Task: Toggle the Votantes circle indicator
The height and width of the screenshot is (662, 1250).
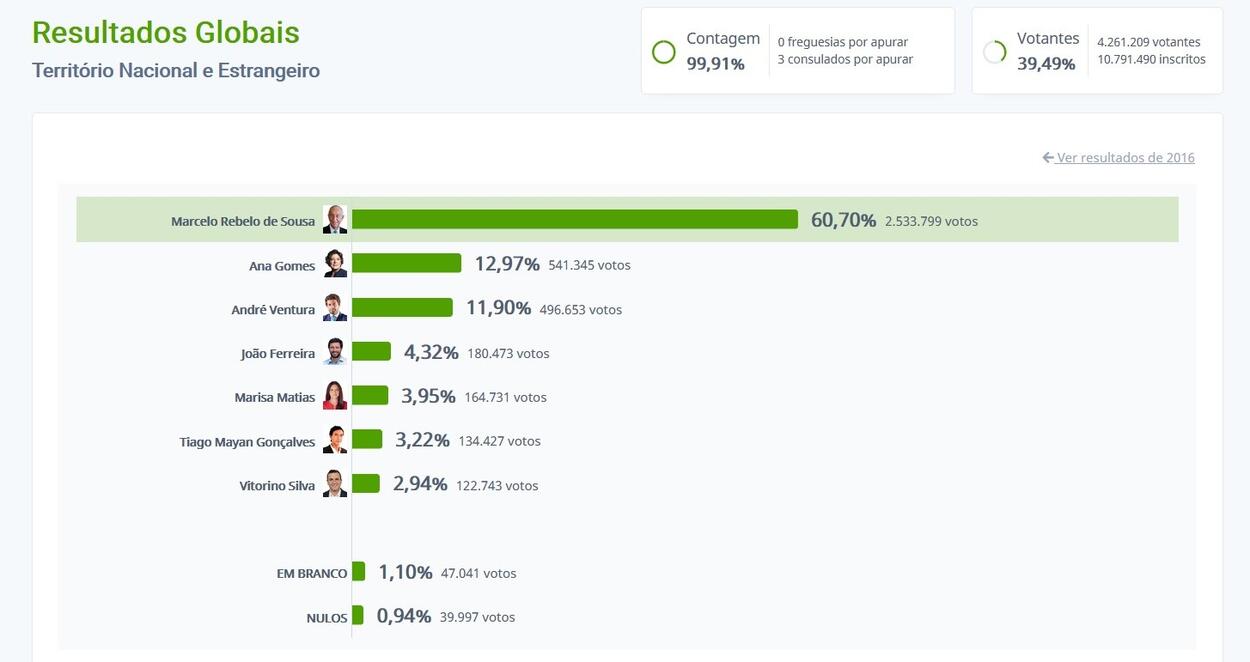Action: coord(995,50)
